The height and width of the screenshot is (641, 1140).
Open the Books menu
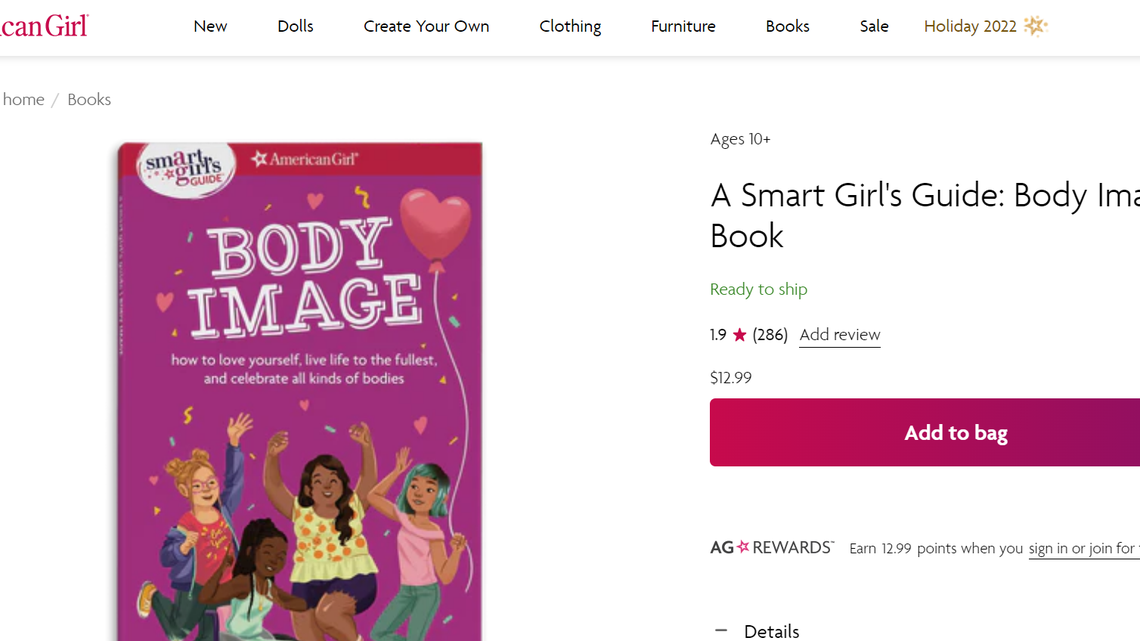tap(787, 26)
